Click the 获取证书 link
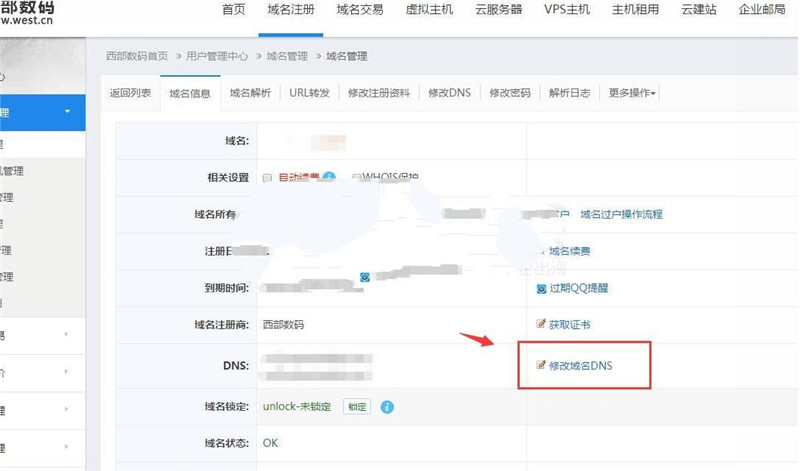800x471 pixels. (x=569, y=325)
